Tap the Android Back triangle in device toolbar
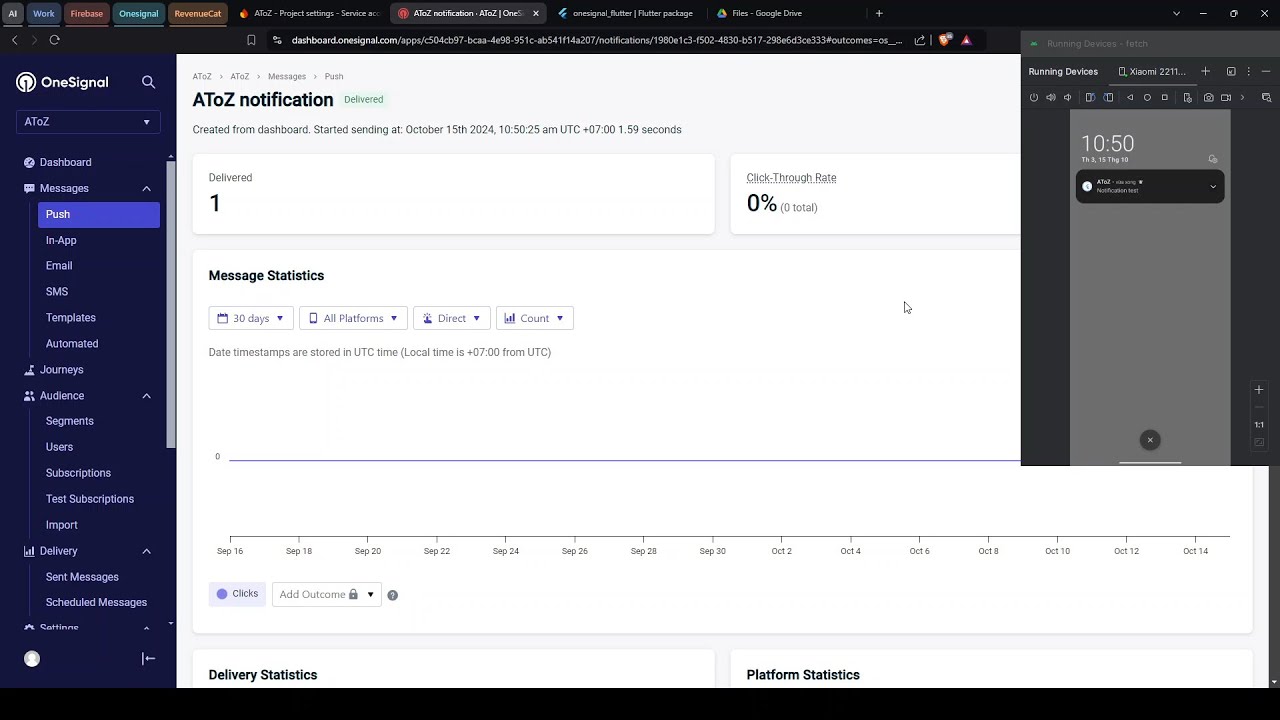1280x720 pixels. pyautogui.click(x=1130, y=97)
